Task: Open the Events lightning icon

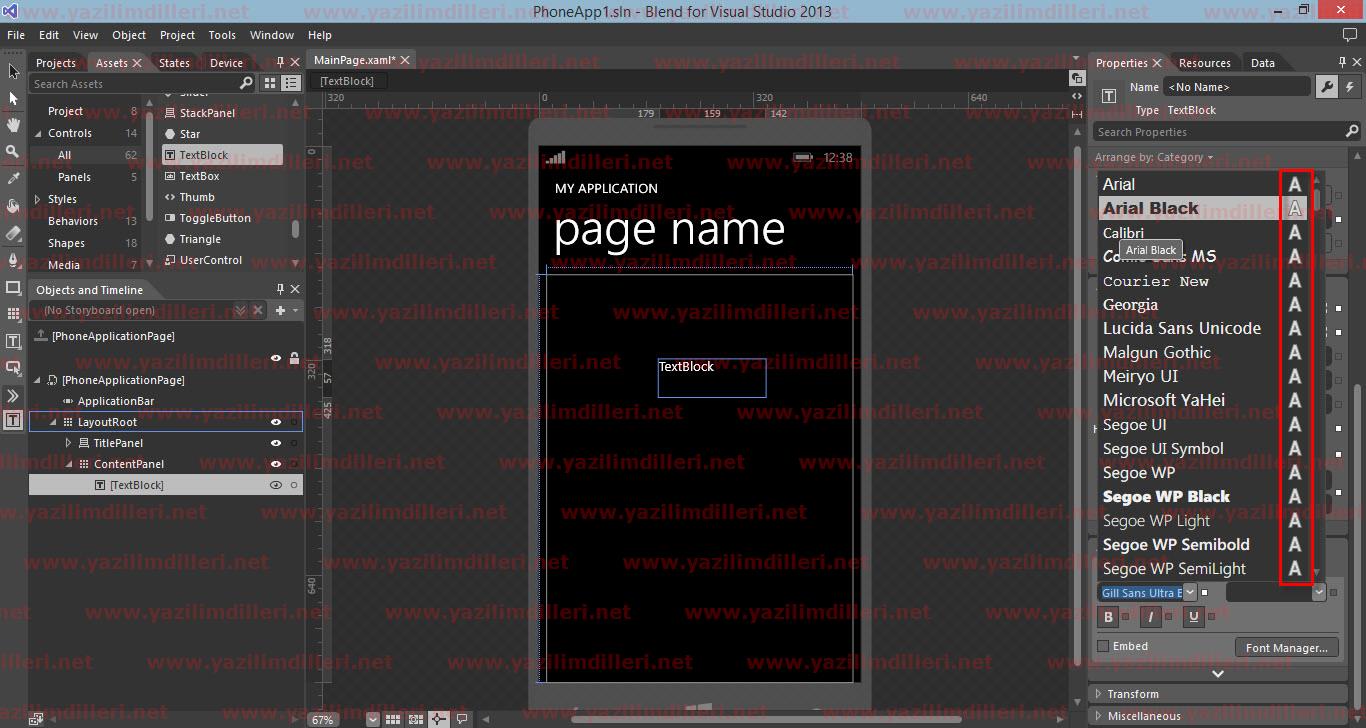Action: pyautogui.click(x=1349, y=87)
